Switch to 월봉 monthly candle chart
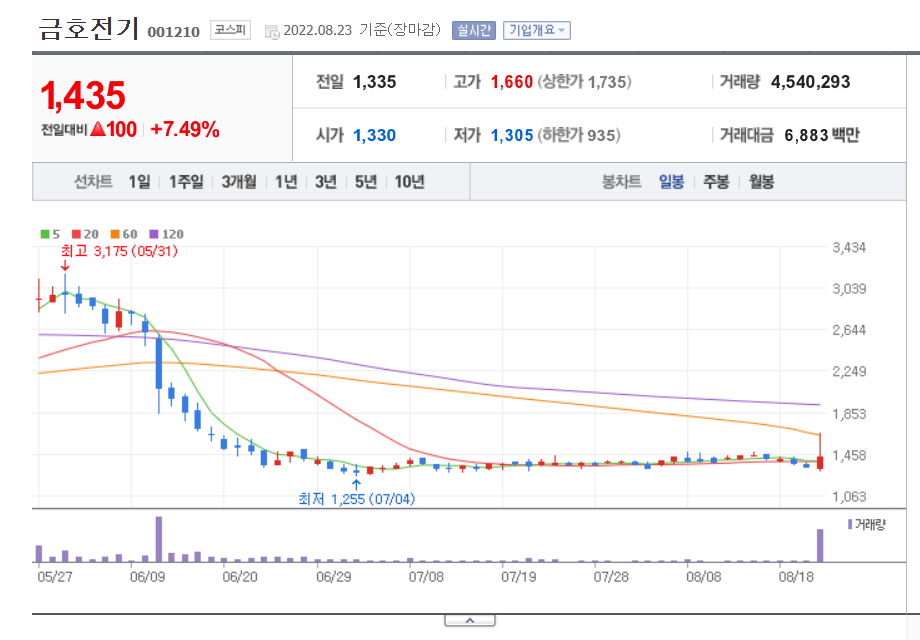The image size is (920, 640). point(761,182)
